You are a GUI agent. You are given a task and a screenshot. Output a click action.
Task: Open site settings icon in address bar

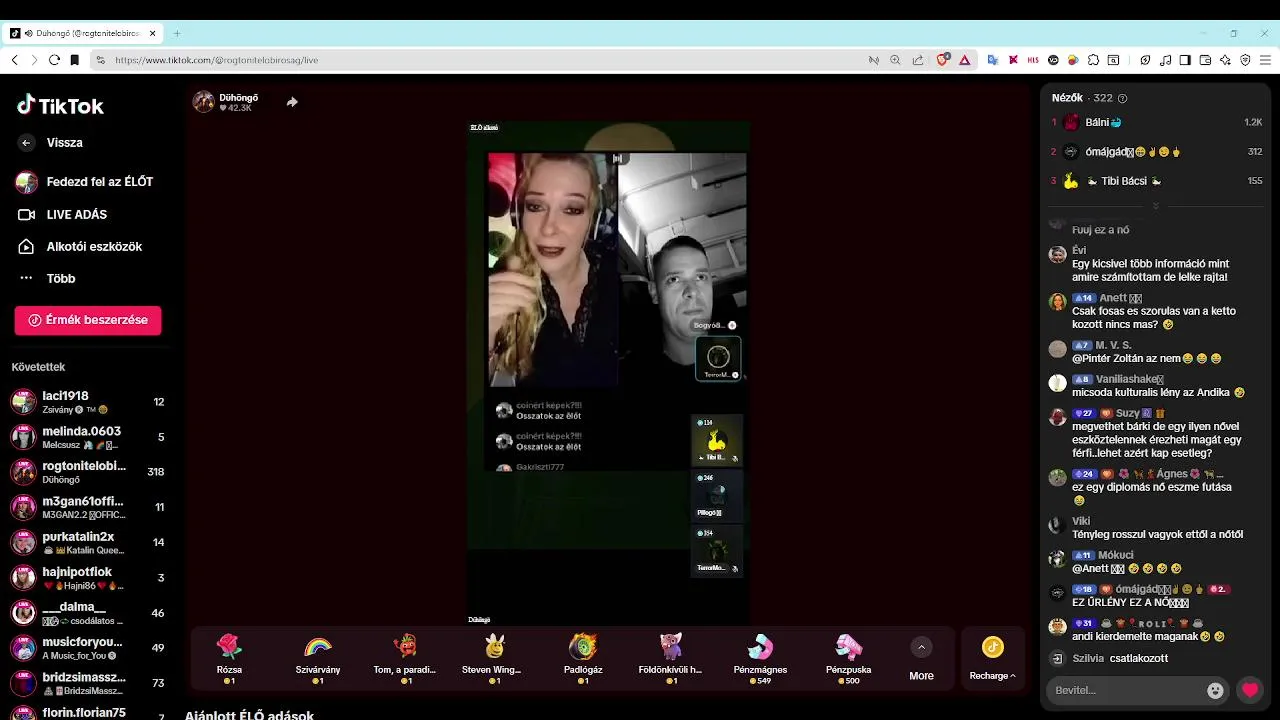(x=100, y=60)
